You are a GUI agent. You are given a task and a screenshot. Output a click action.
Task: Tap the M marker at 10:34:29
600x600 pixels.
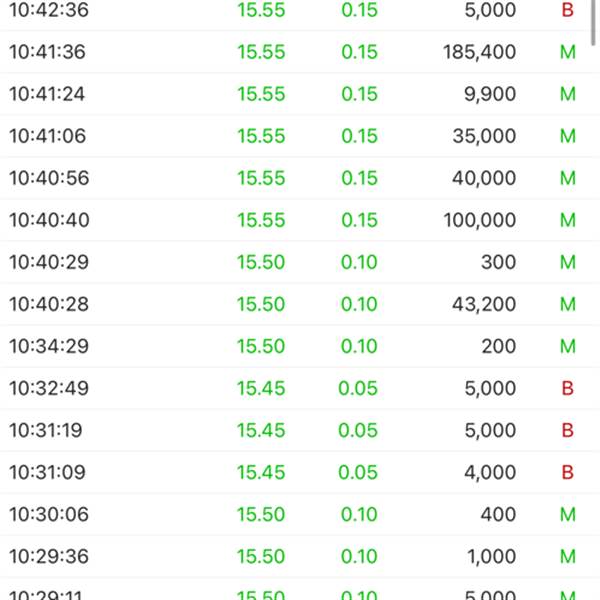[x=568, y=346]
